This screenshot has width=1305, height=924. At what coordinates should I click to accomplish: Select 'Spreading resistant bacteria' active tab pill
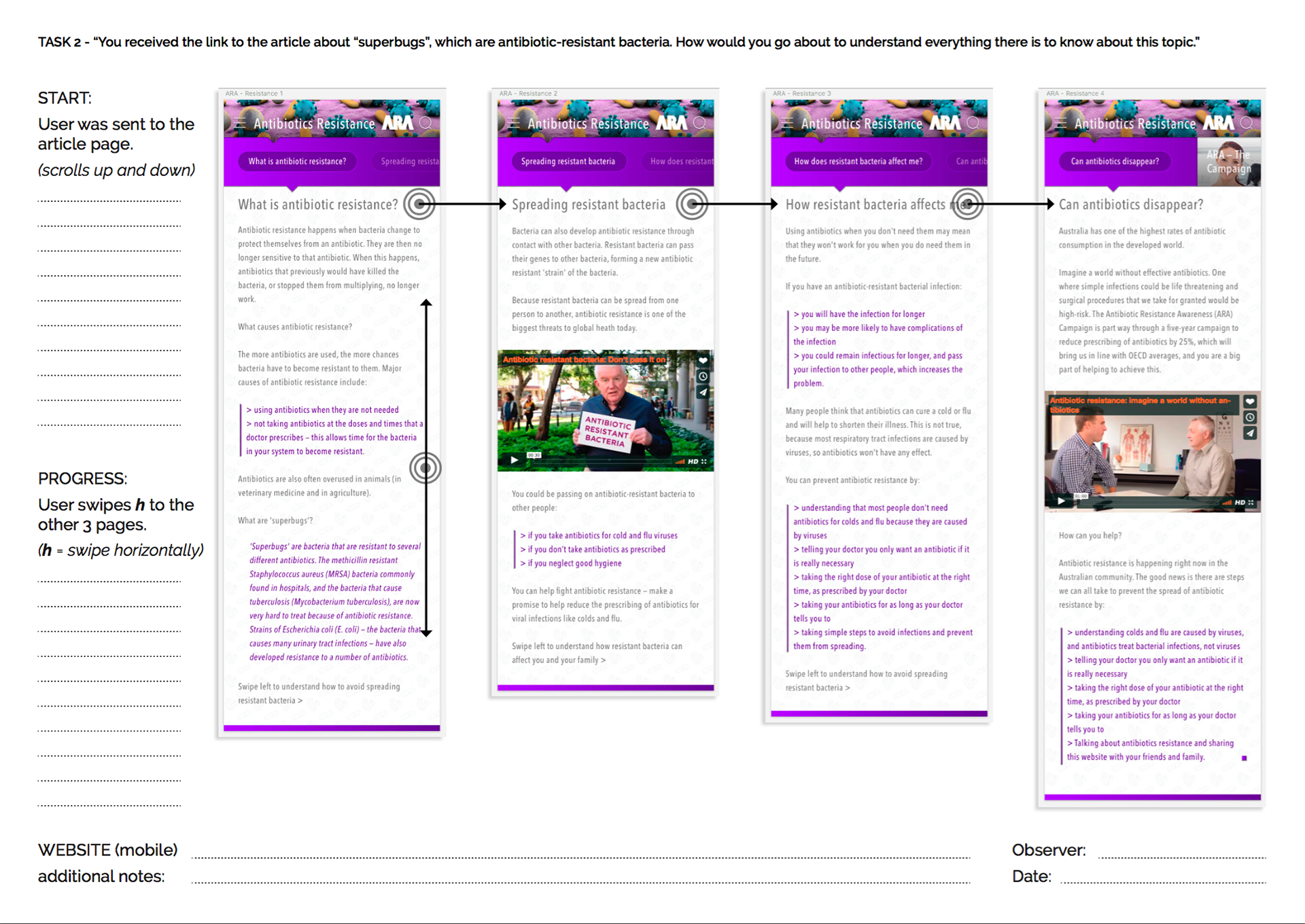coord(568,162)
